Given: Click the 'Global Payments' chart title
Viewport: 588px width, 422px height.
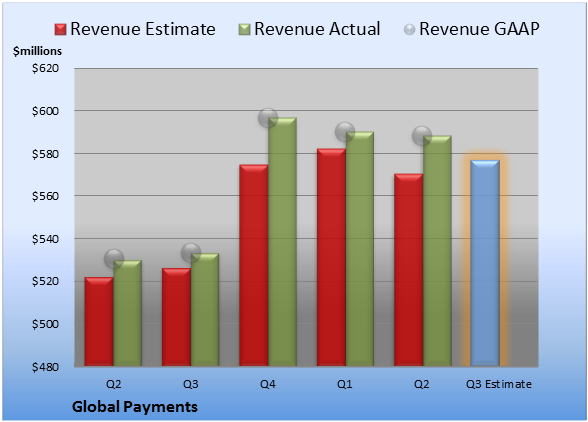Looking at the screenshot, I should point(135,407).
